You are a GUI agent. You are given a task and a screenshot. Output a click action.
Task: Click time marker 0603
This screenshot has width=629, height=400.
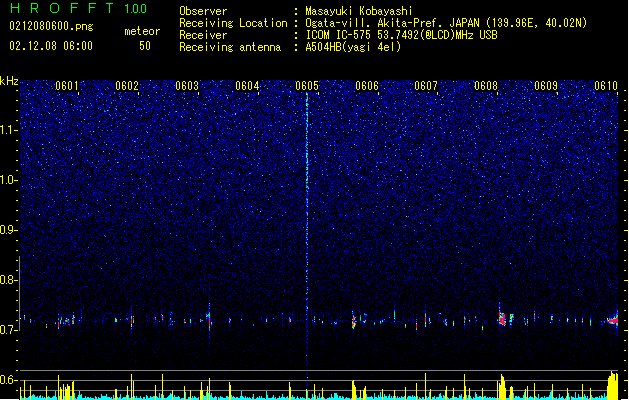tap(187, 86)
